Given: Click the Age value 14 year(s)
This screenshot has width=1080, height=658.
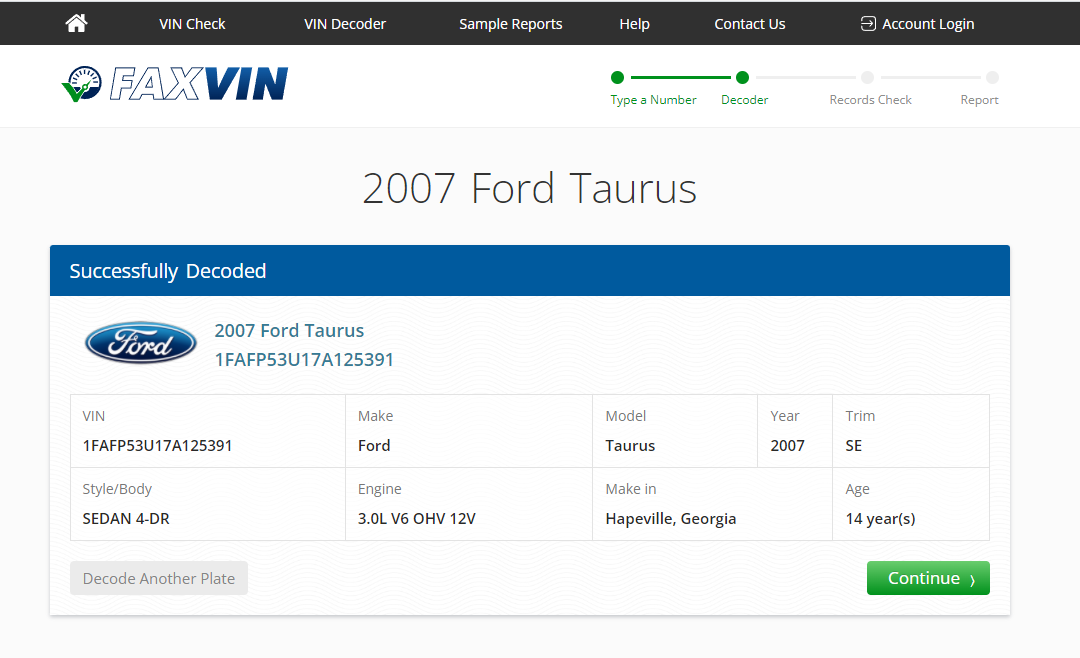Looking at the screenshot, I should [880, 519].
